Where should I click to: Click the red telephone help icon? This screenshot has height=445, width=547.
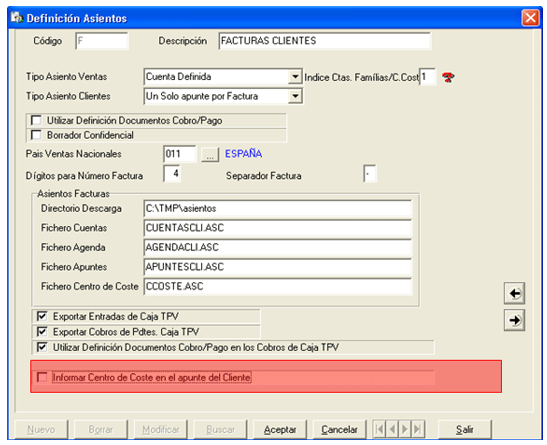pos(448,77)
